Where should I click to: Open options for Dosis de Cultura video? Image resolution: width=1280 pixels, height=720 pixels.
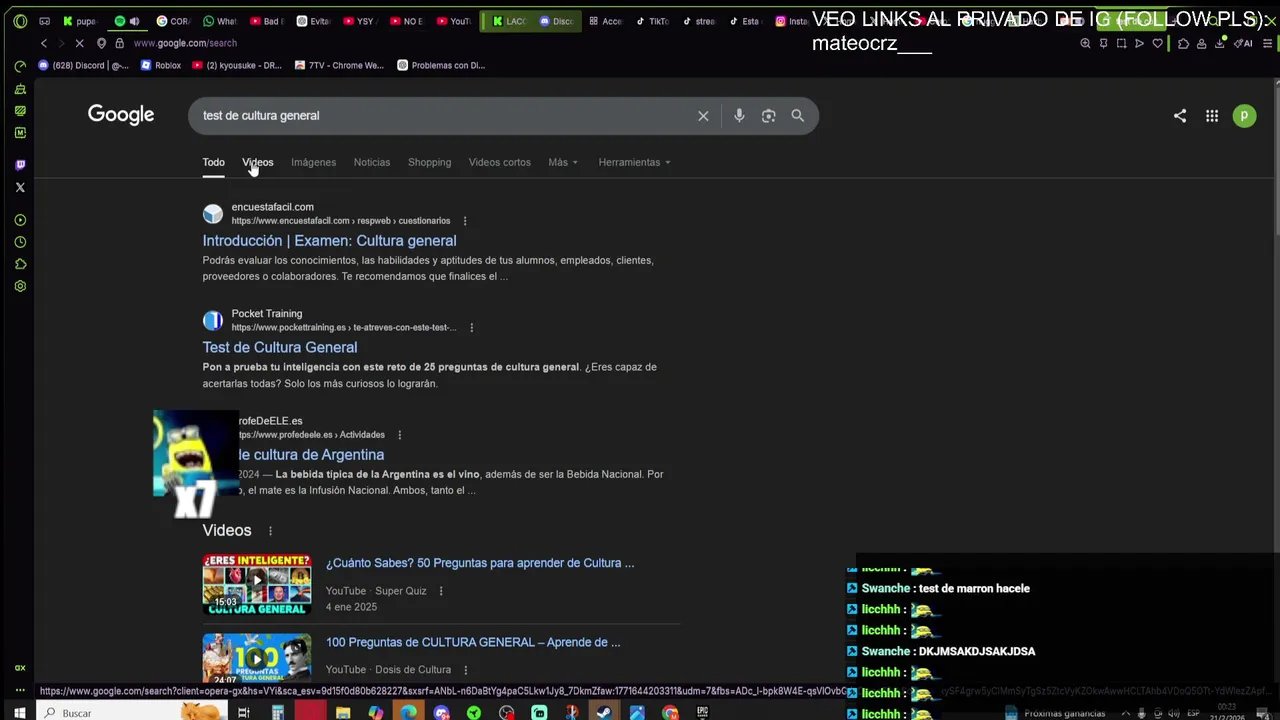(465, 670)
